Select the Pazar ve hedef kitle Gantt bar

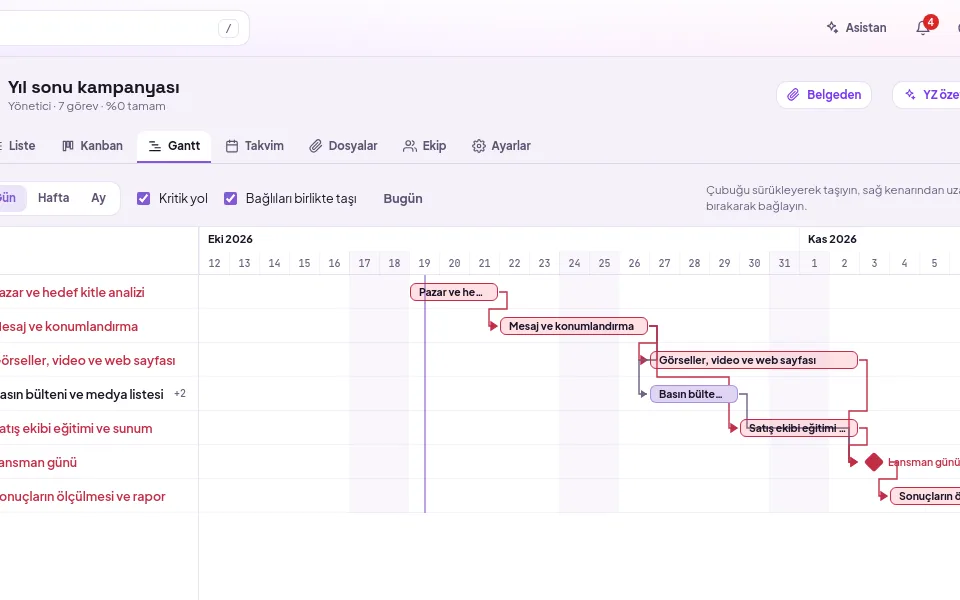pyautogui.click(x=454, y=292)
